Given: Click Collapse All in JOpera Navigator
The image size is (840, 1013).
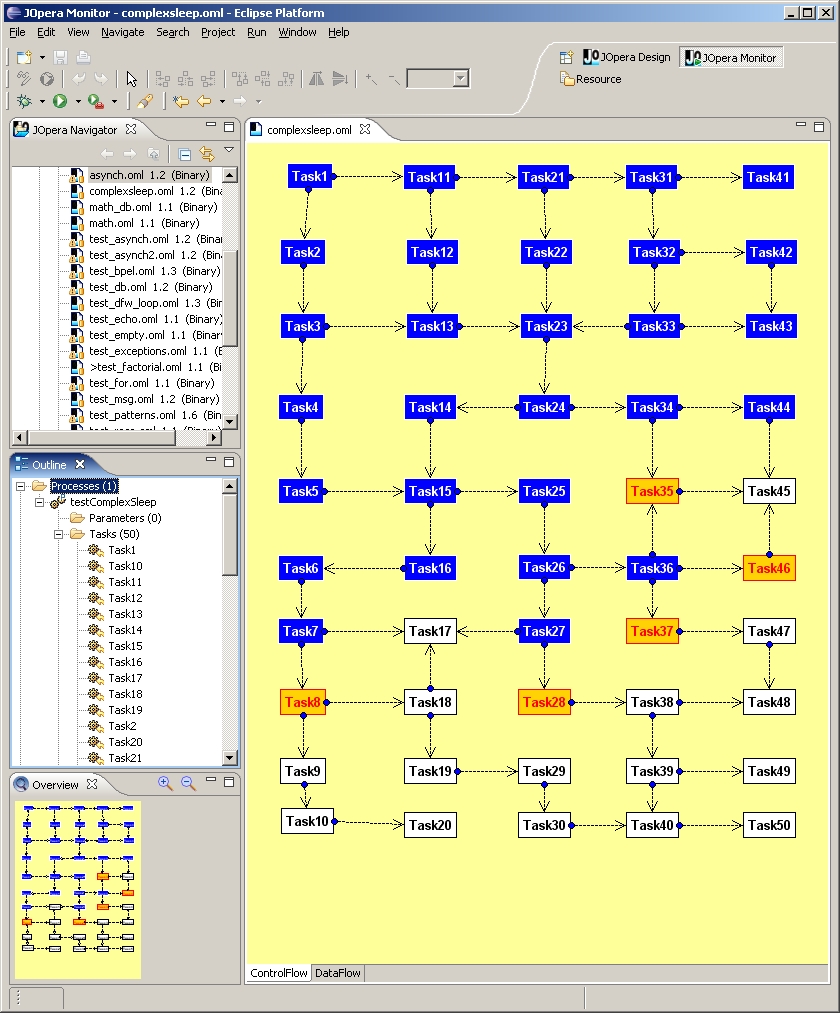Looking at the screenshot, I should click(x=185, y=154).
